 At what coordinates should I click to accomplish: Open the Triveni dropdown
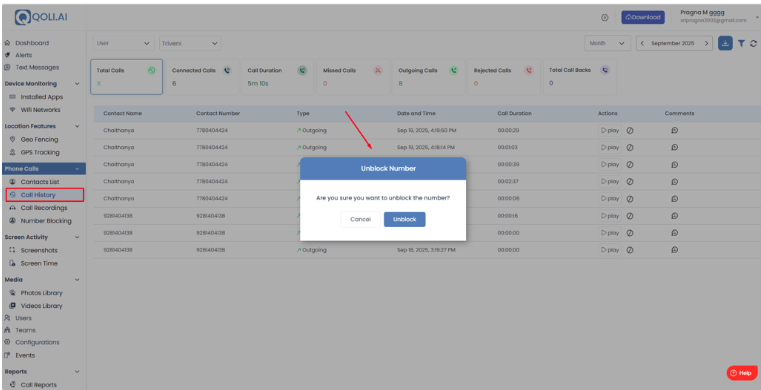(190, 43)
